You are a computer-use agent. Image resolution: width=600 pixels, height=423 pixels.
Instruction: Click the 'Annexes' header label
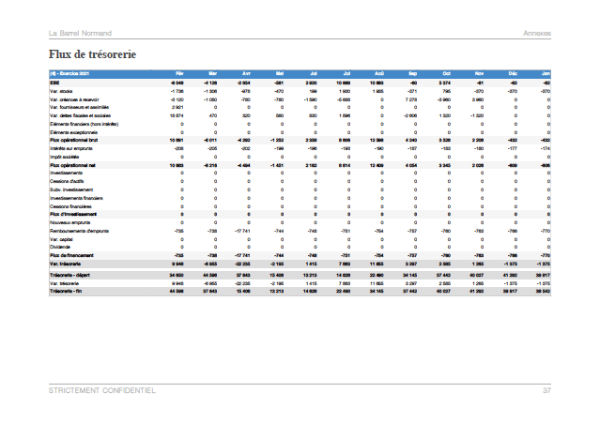(x=537, y=33)
